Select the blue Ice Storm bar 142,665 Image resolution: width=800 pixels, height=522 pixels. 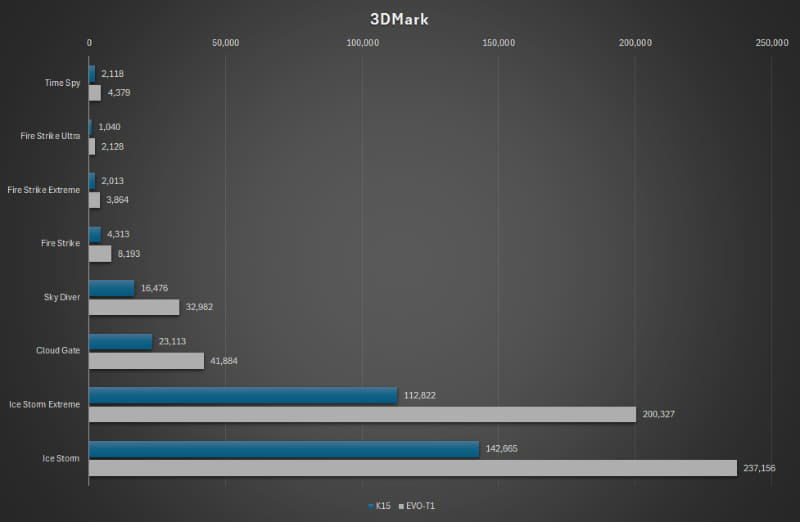click(284, 449)
